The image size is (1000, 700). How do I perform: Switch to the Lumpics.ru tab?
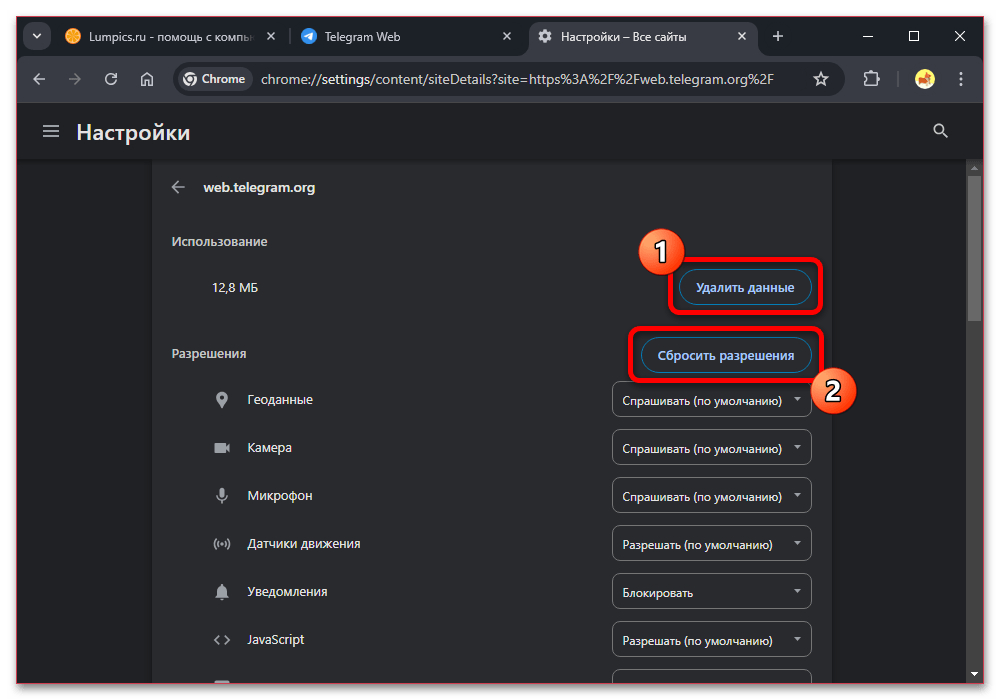pos(169,37)
